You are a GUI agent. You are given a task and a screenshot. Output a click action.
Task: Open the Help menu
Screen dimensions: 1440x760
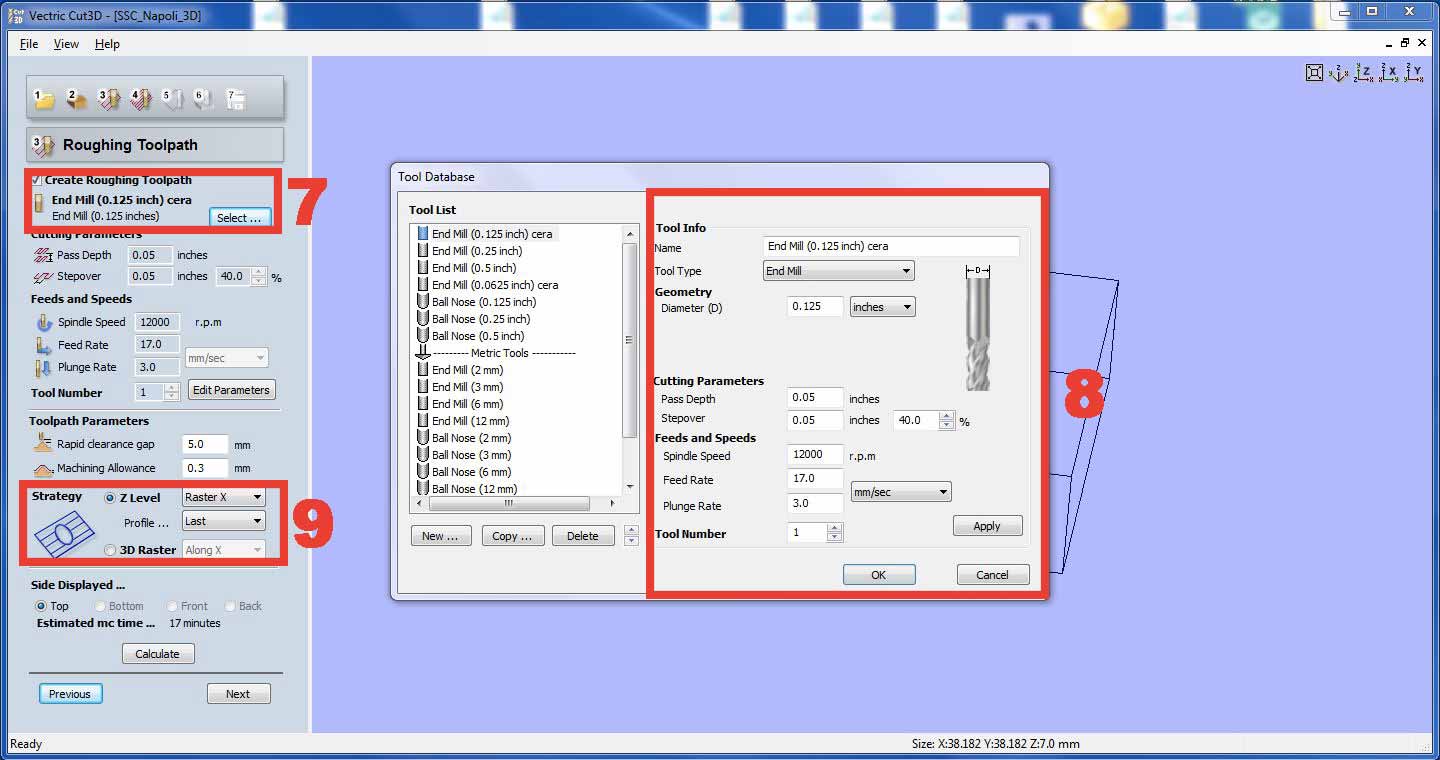click(107, 44)
